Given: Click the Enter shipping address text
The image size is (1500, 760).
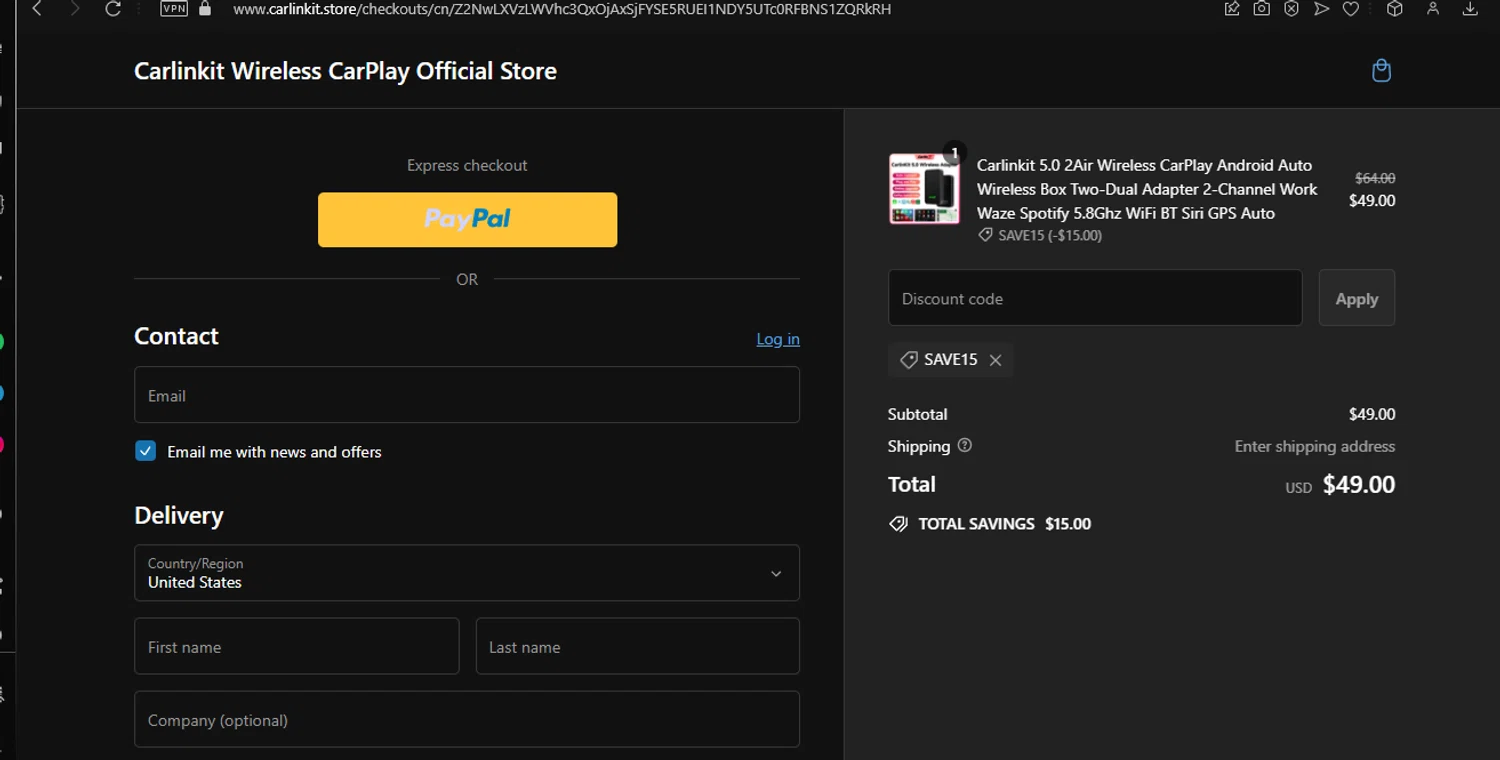Looking at the screenshot, I should 1315,446.
